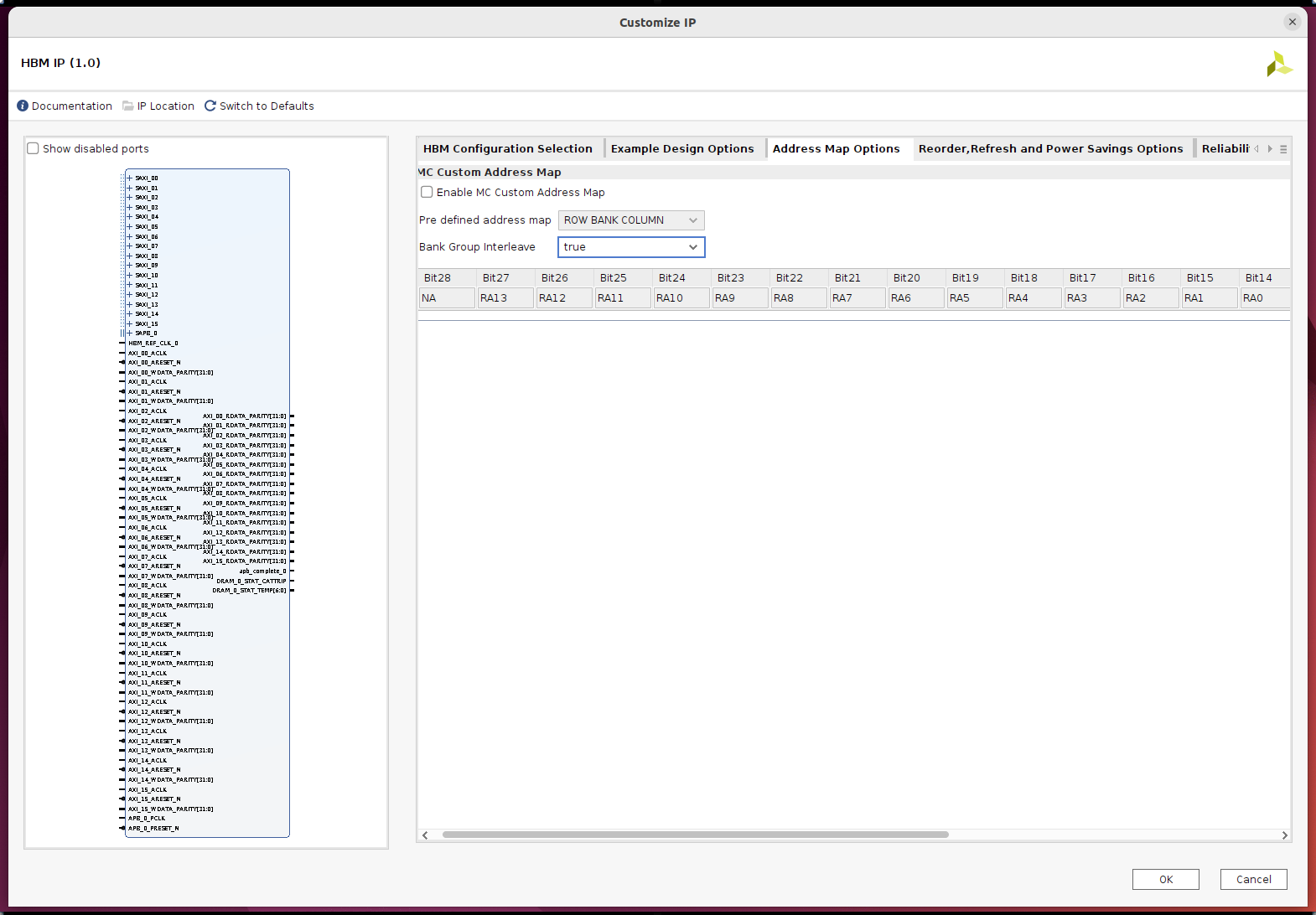The width and height of the screenshot is (1316, 915).
Task: Open Documentation via the info icon
Action: (x=23, y=106)
